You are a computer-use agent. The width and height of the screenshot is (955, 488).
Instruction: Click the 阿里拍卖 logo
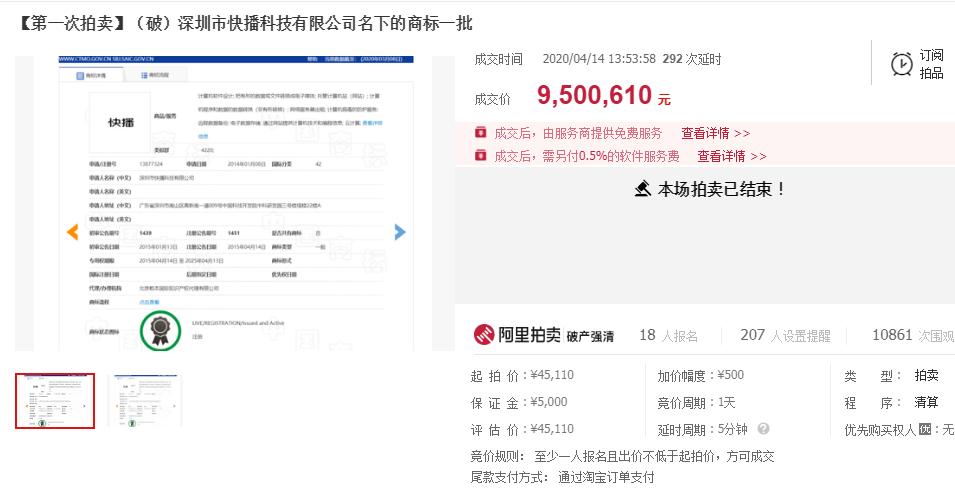tap(516, 334)
